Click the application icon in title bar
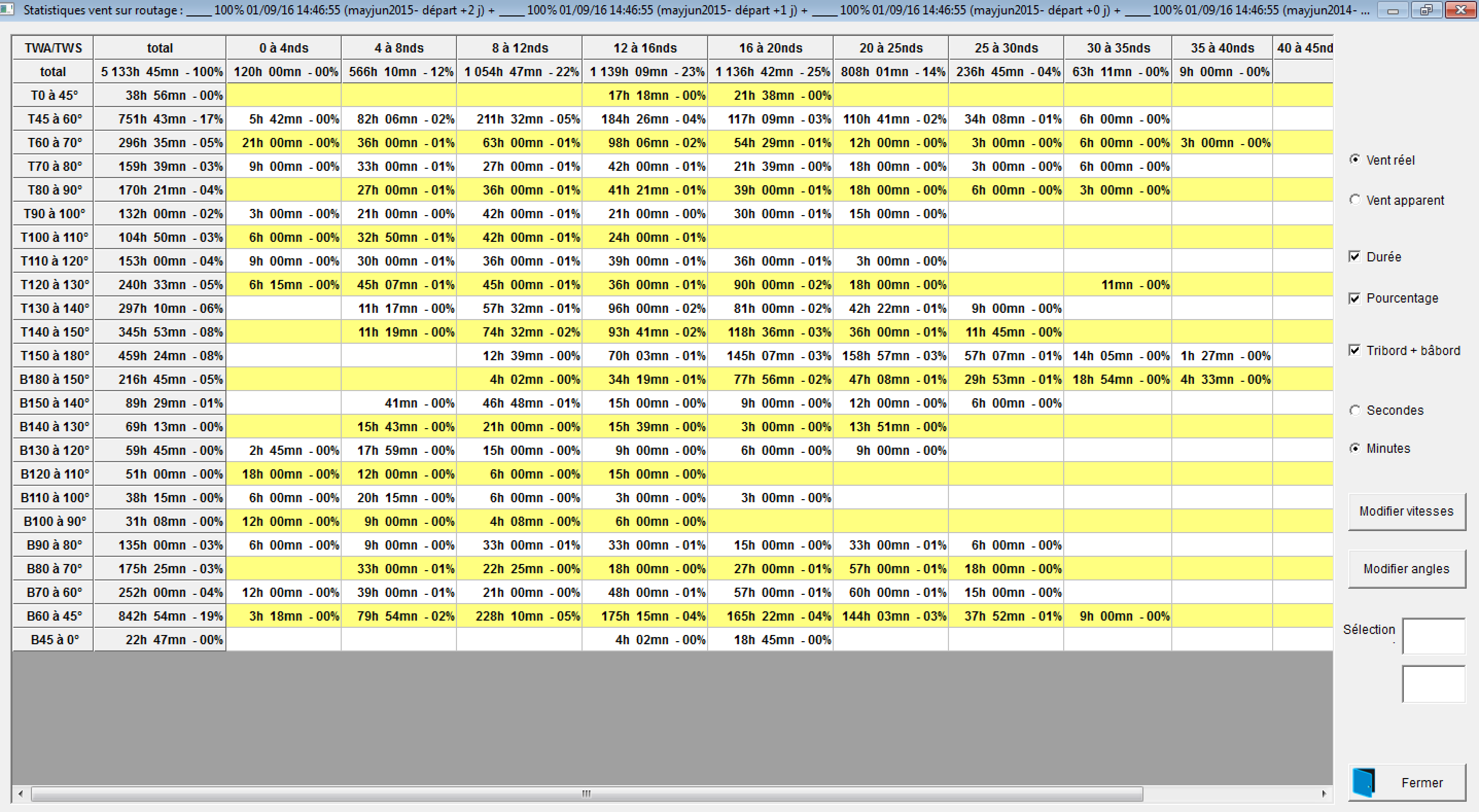Viewport: 1479px width, 812px height. tap(6, 10)
